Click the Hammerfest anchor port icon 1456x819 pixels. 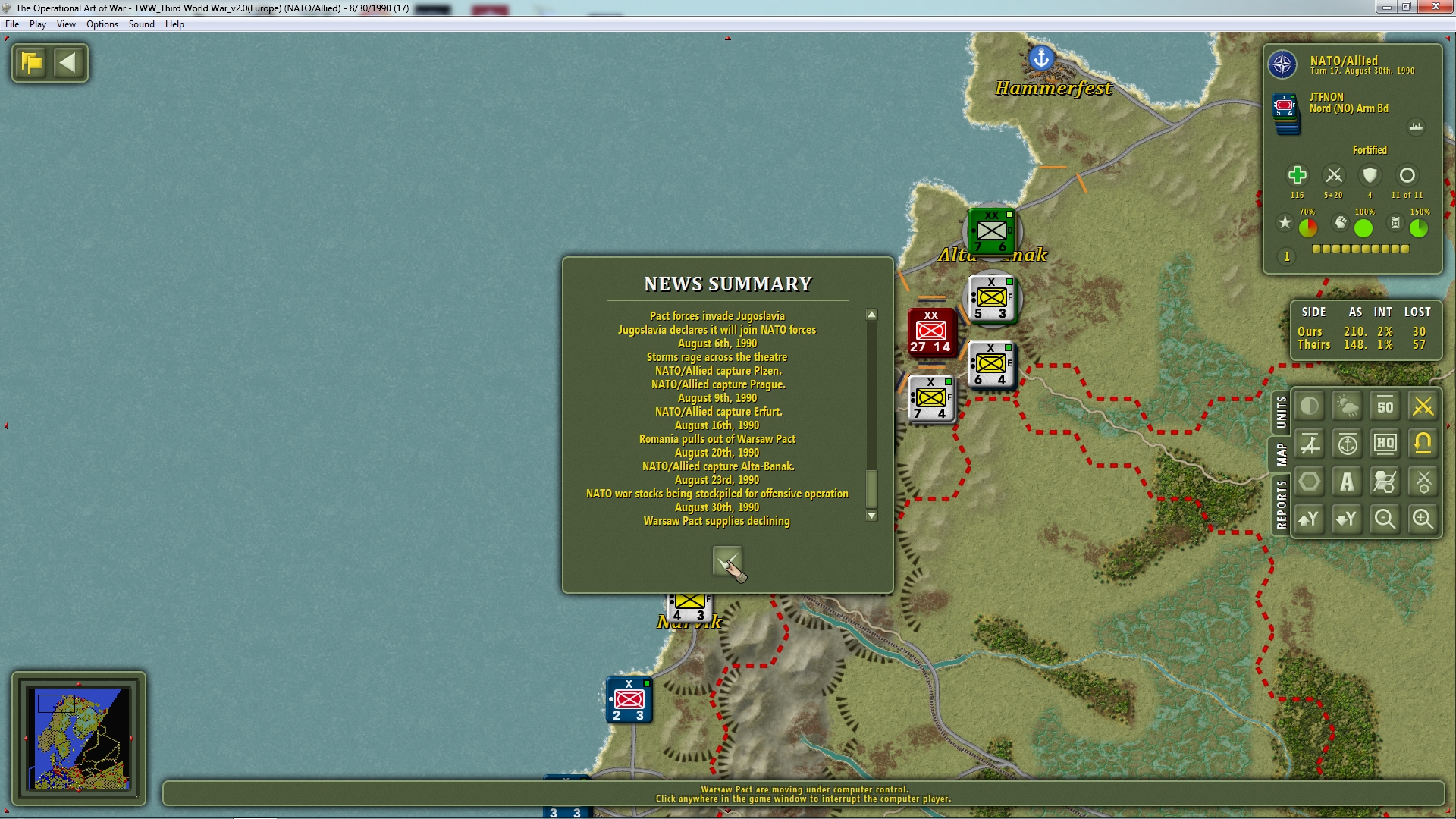(x=1041, y=57)
